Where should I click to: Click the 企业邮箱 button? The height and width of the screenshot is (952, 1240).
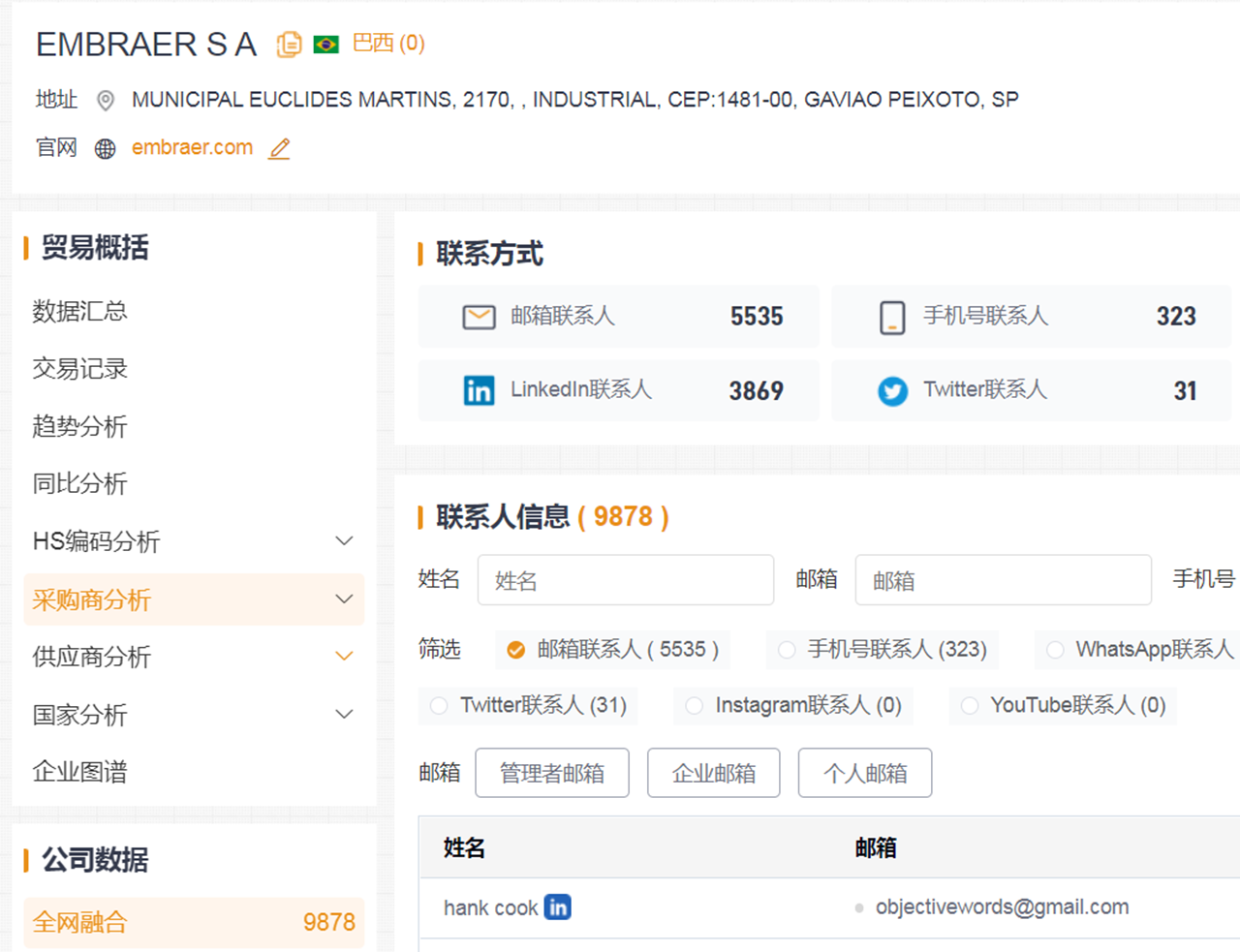point(714,773)
